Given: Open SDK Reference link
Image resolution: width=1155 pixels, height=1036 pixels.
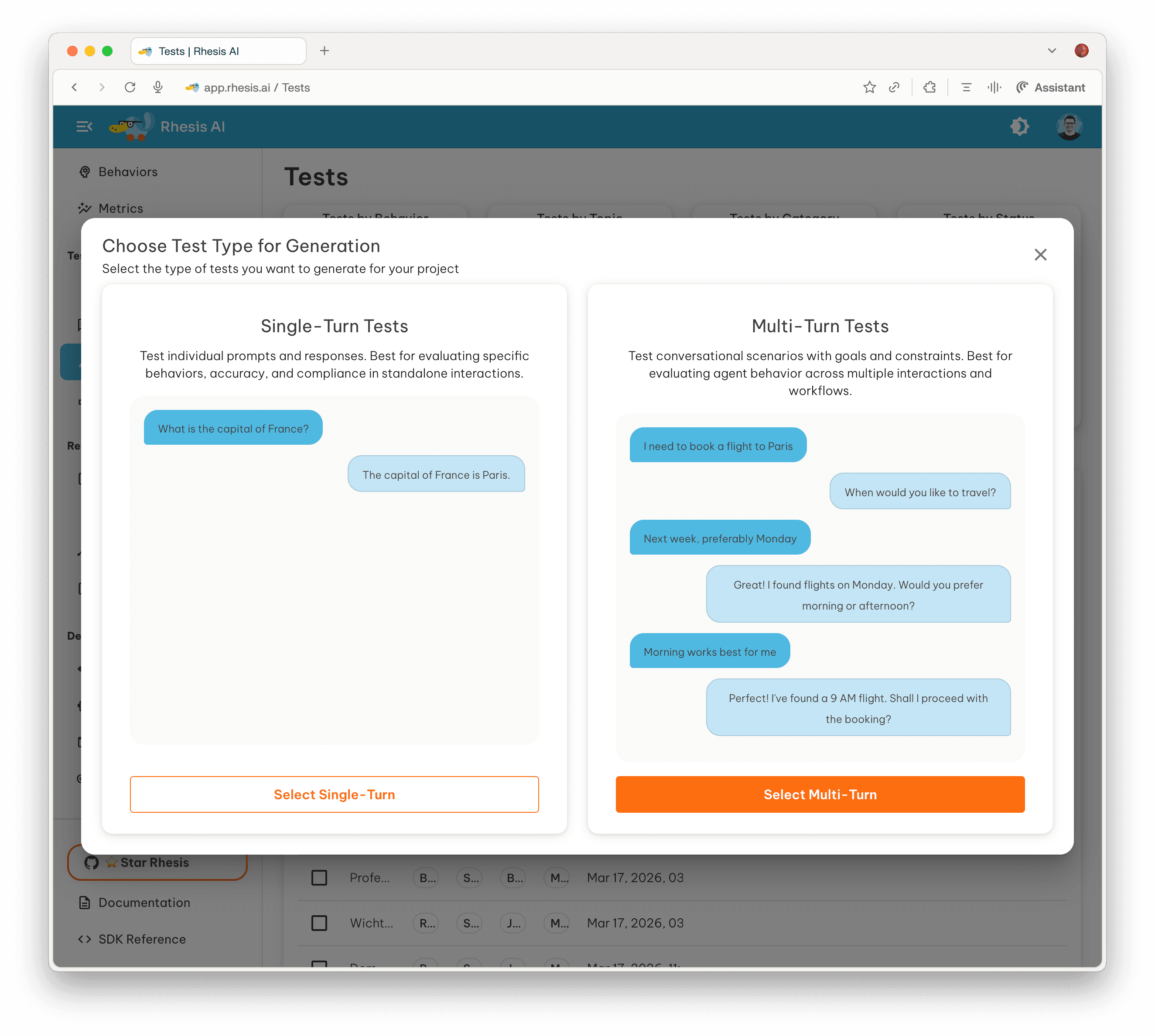Looking at the screenshot, I should pyautogui.click(x=142, y=939).
